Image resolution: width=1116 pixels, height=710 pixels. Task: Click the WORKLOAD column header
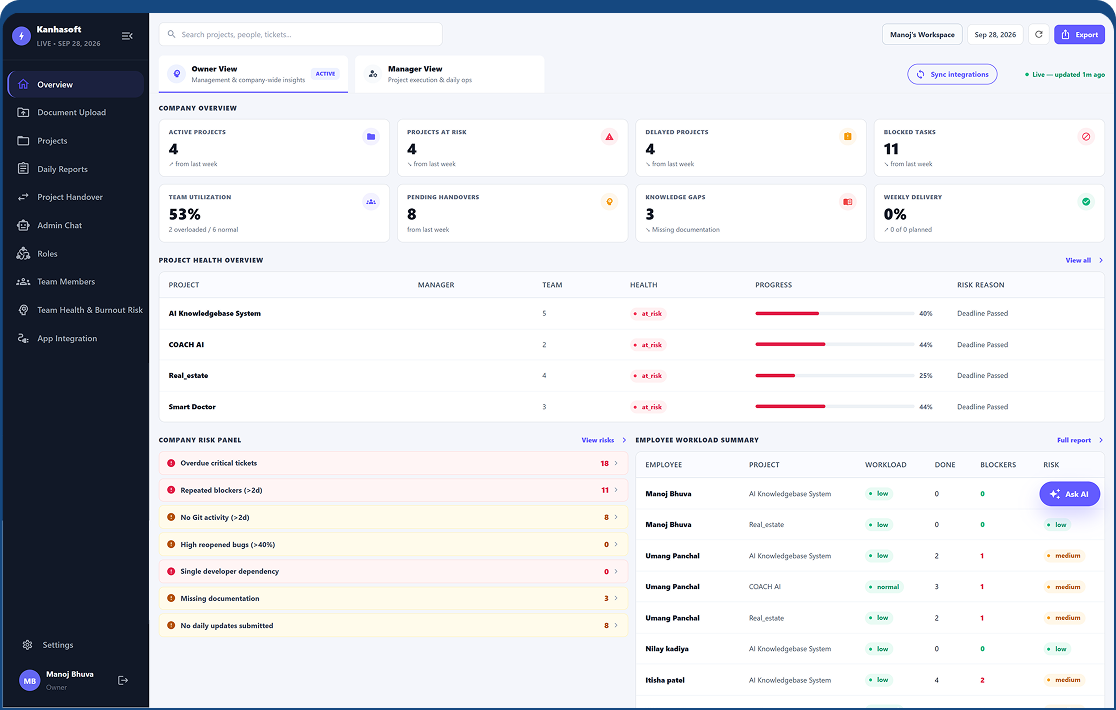885,465
